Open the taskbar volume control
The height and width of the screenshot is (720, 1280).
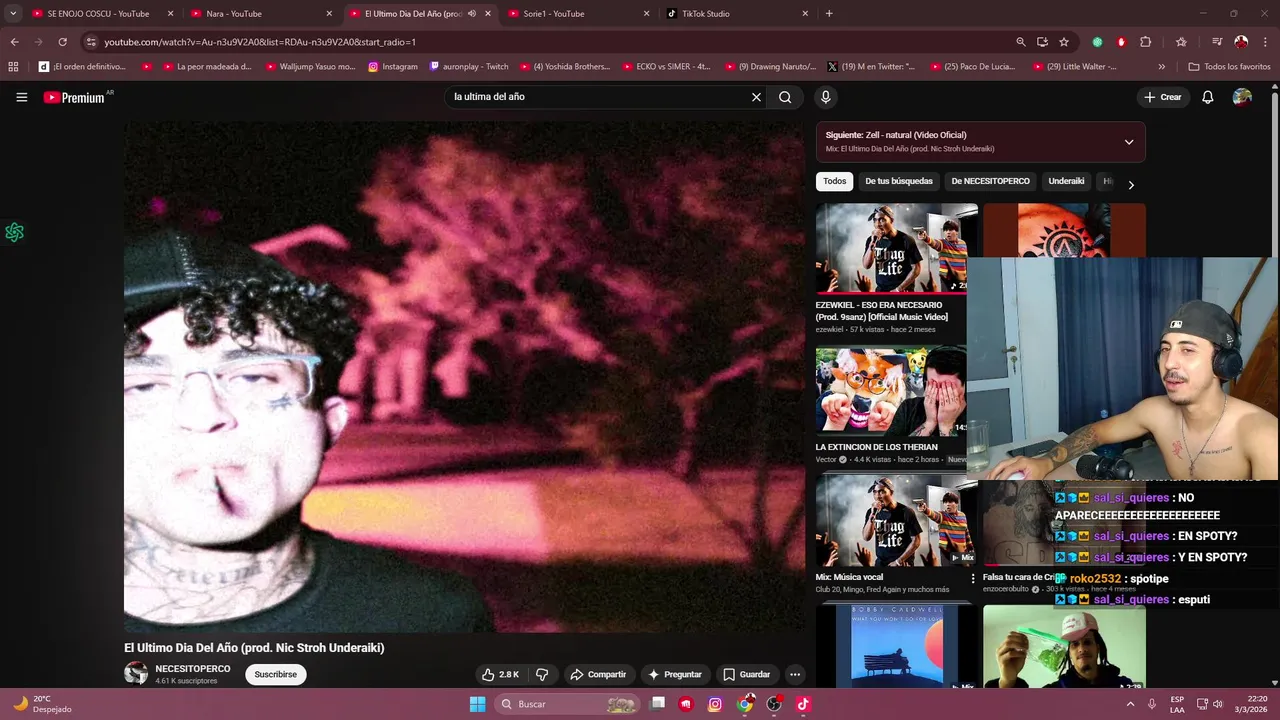point(1217,704)
